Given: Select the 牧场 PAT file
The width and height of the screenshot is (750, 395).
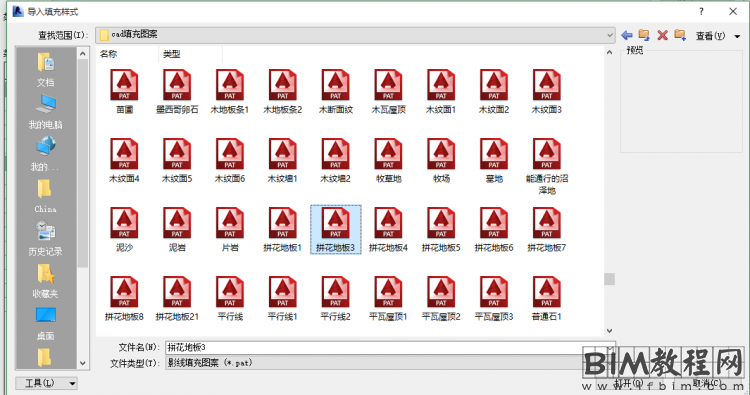Looking at the screenshot, I should pos(441,161).
